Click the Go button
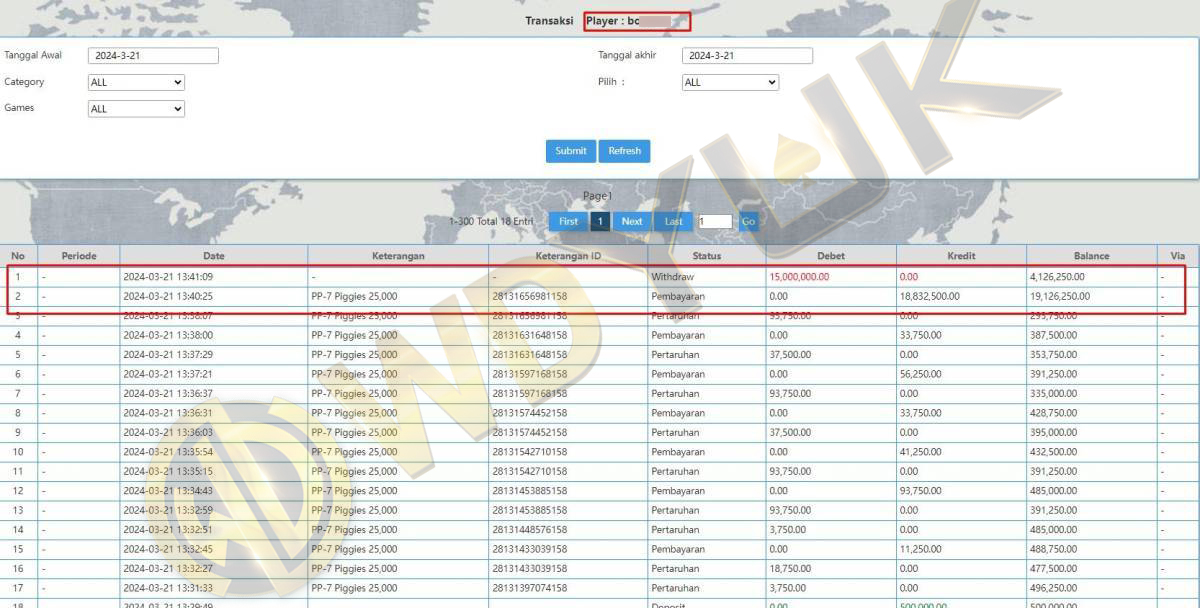The width and height of the screenshot is (1200, 608). [x=748, y=221]
